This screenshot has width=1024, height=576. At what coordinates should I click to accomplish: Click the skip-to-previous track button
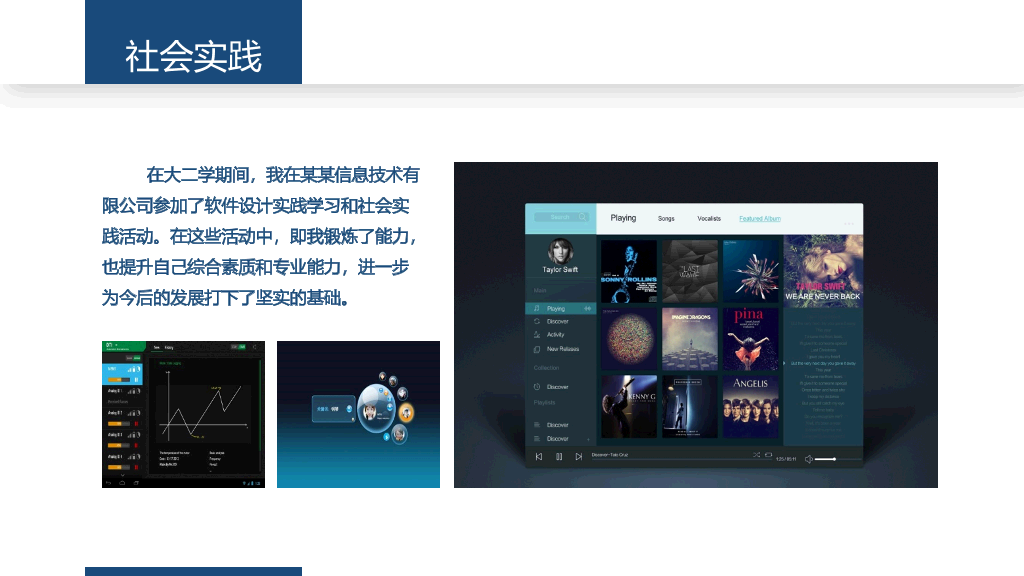[539, 456]
